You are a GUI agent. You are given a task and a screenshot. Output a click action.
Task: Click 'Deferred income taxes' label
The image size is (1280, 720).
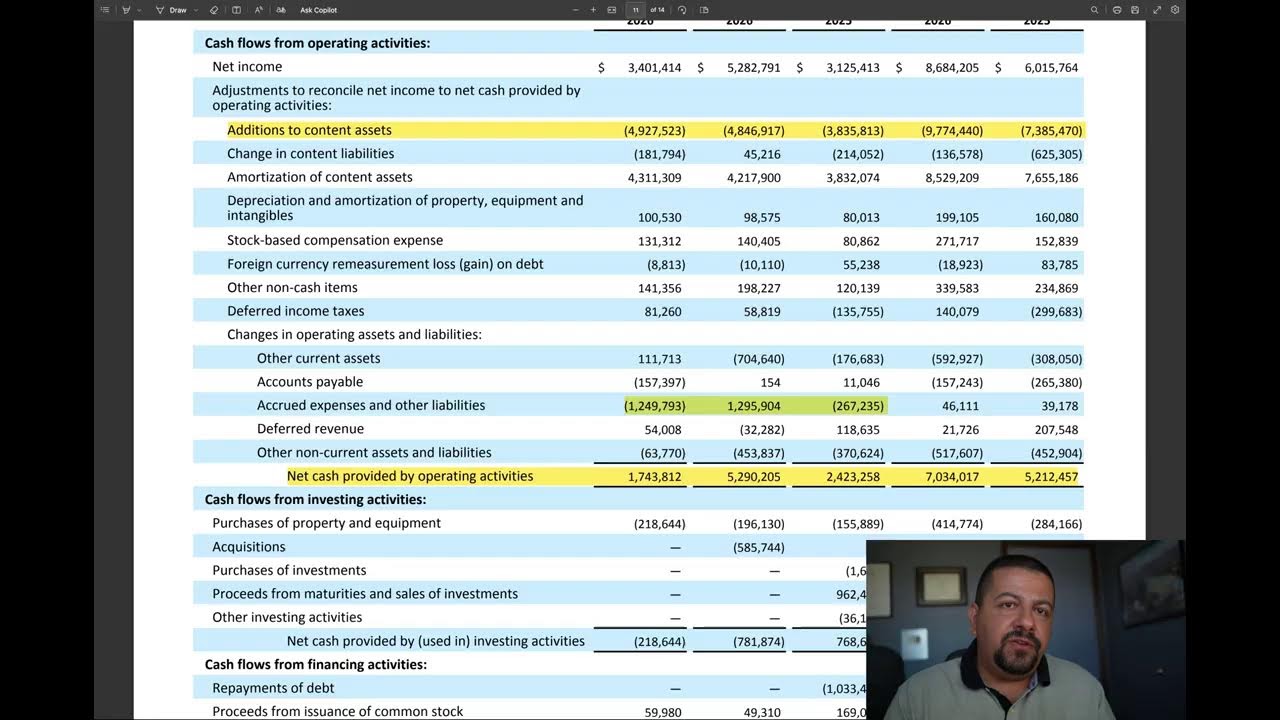[x=295, y=311]
